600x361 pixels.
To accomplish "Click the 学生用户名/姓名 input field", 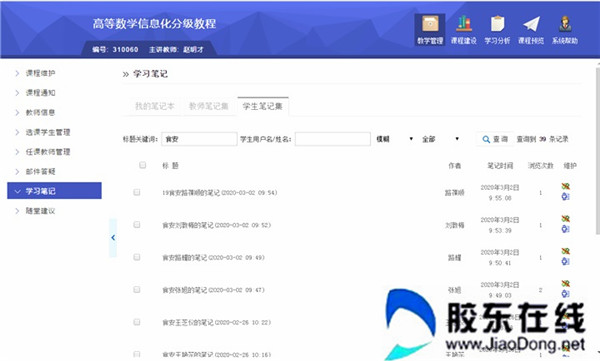I will coord(333,139).
